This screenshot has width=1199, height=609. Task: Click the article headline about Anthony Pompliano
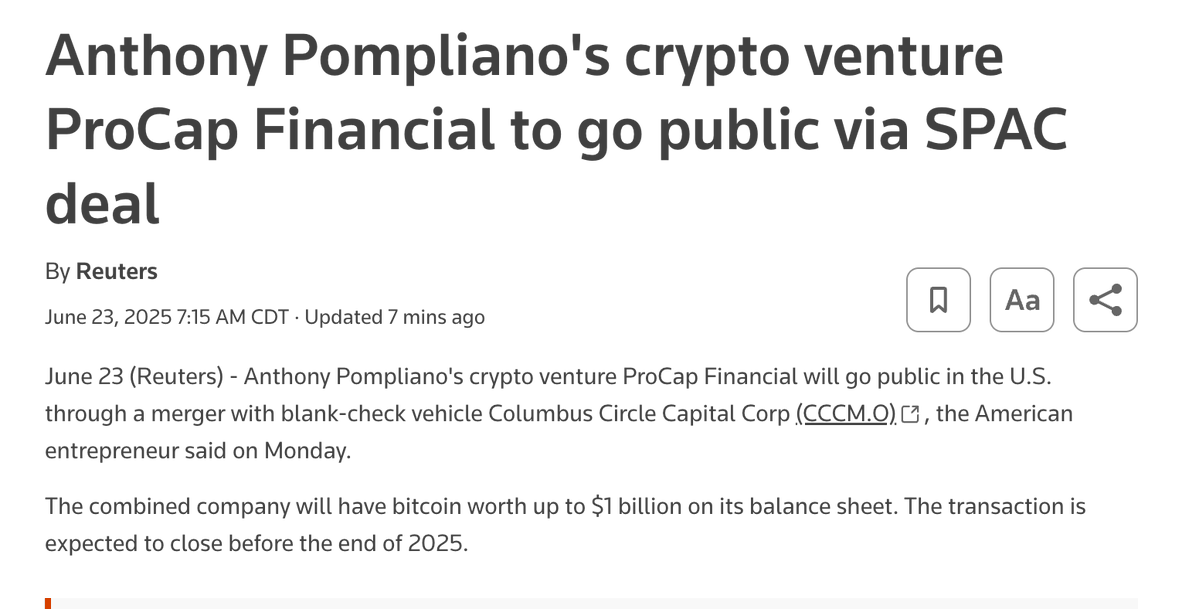(556, 129)
